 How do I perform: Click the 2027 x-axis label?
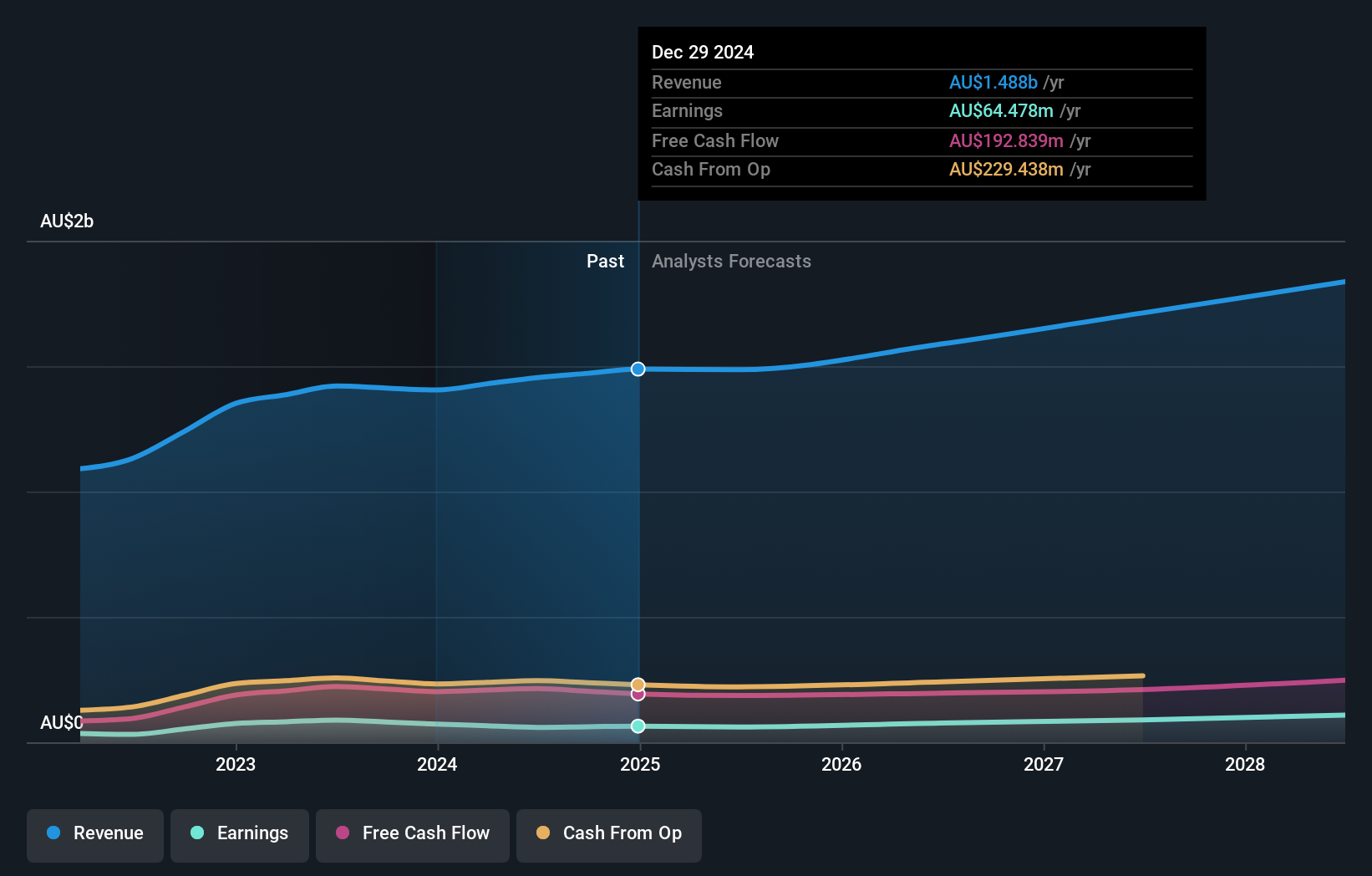tap(1044, 764)
